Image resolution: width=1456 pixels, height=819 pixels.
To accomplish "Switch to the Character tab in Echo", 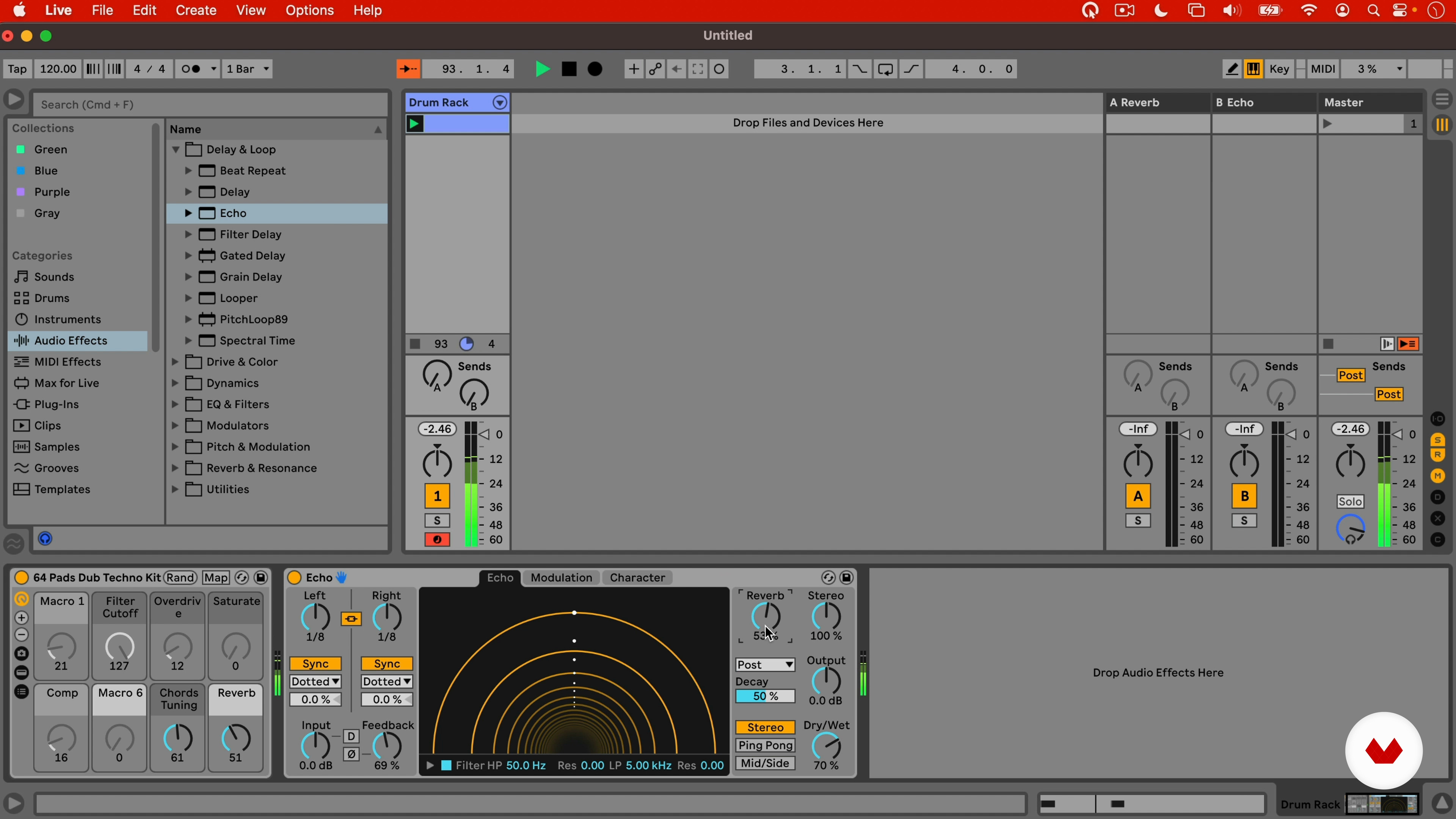I will pos(637,577).
